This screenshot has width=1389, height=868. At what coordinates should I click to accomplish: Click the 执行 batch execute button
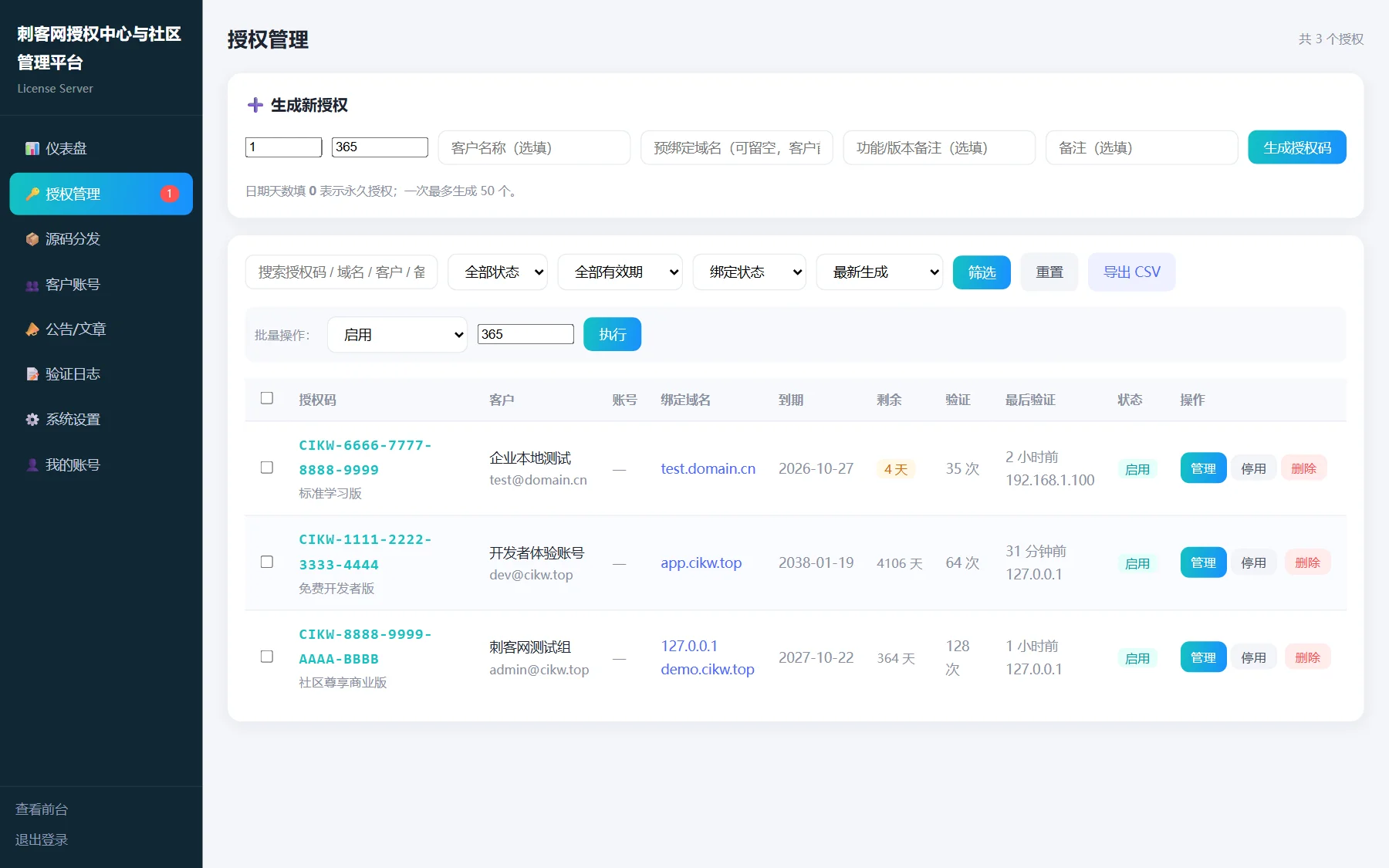(612, 334)
